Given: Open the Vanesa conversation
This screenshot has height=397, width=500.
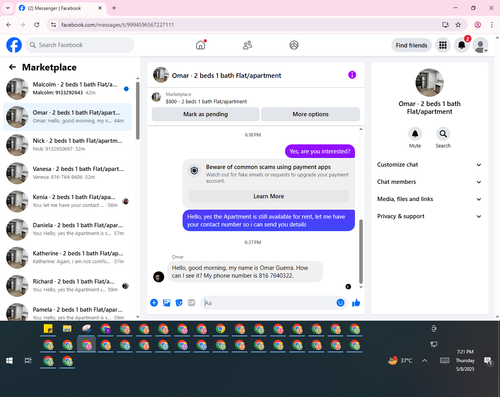Looking at the screenshot, I should [68, 173].
